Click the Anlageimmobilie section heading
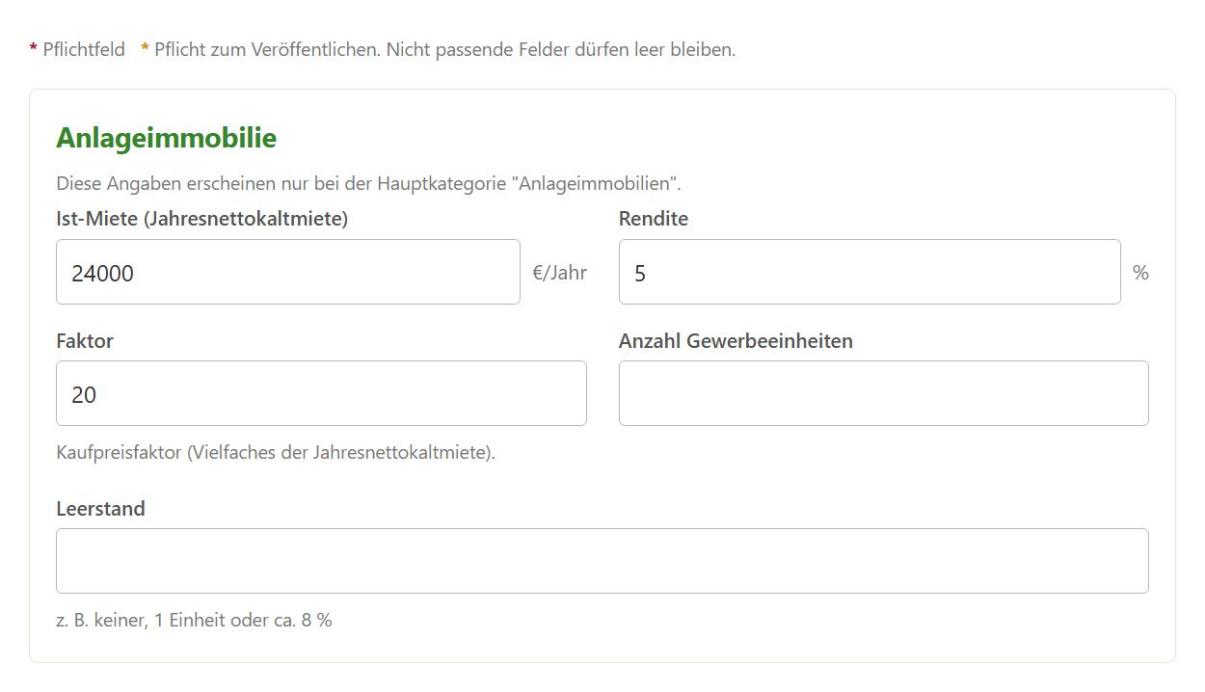Image resolution: width=1205 pixels, height=692 pixels. 166,140
